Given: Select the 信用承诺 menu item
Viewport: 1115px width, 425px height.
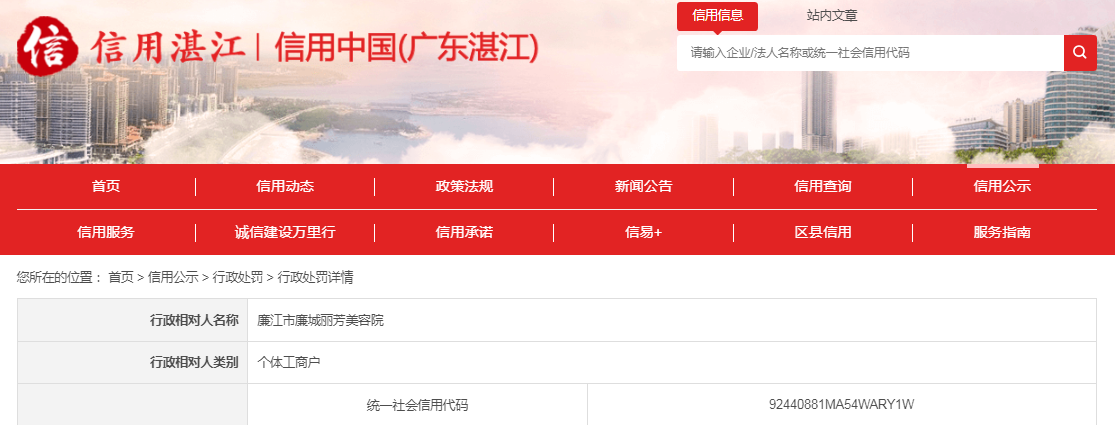Looking at the screenshot, I should (x=464, y=232).
